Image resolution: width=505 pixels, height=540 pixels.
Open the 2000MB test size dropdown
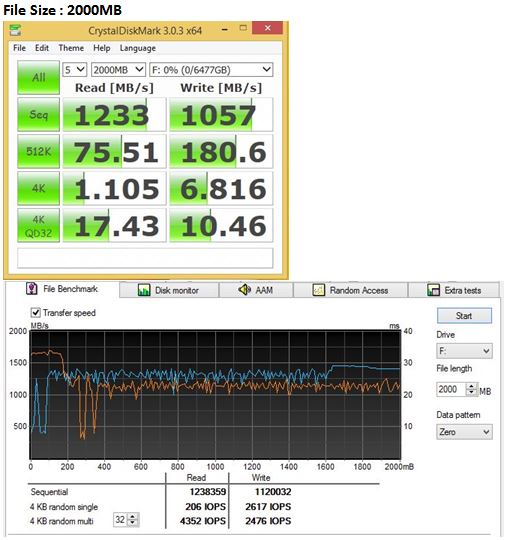point(118,70)
